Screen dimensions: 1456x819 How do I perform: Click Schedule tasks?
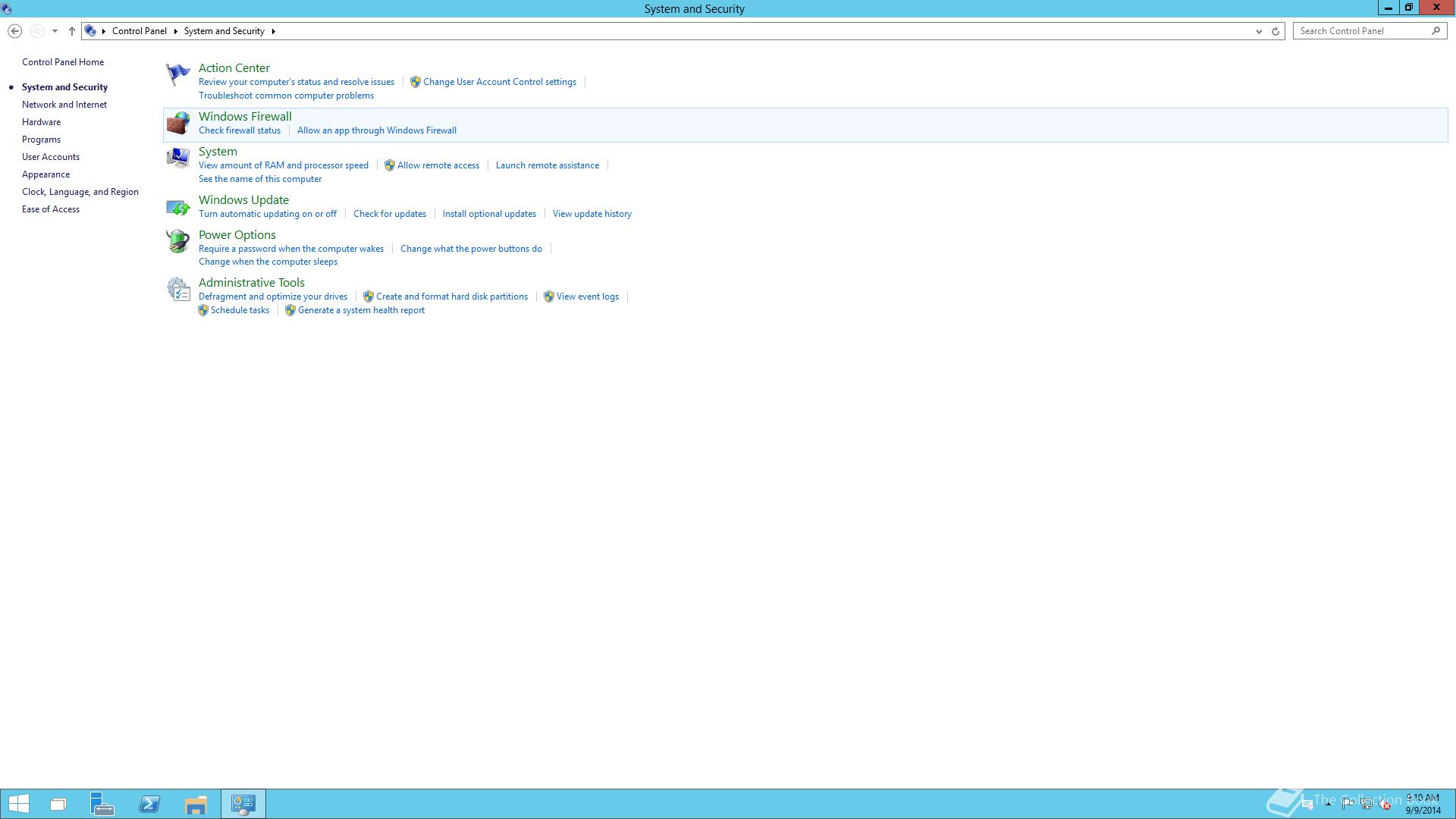point(240,310)
